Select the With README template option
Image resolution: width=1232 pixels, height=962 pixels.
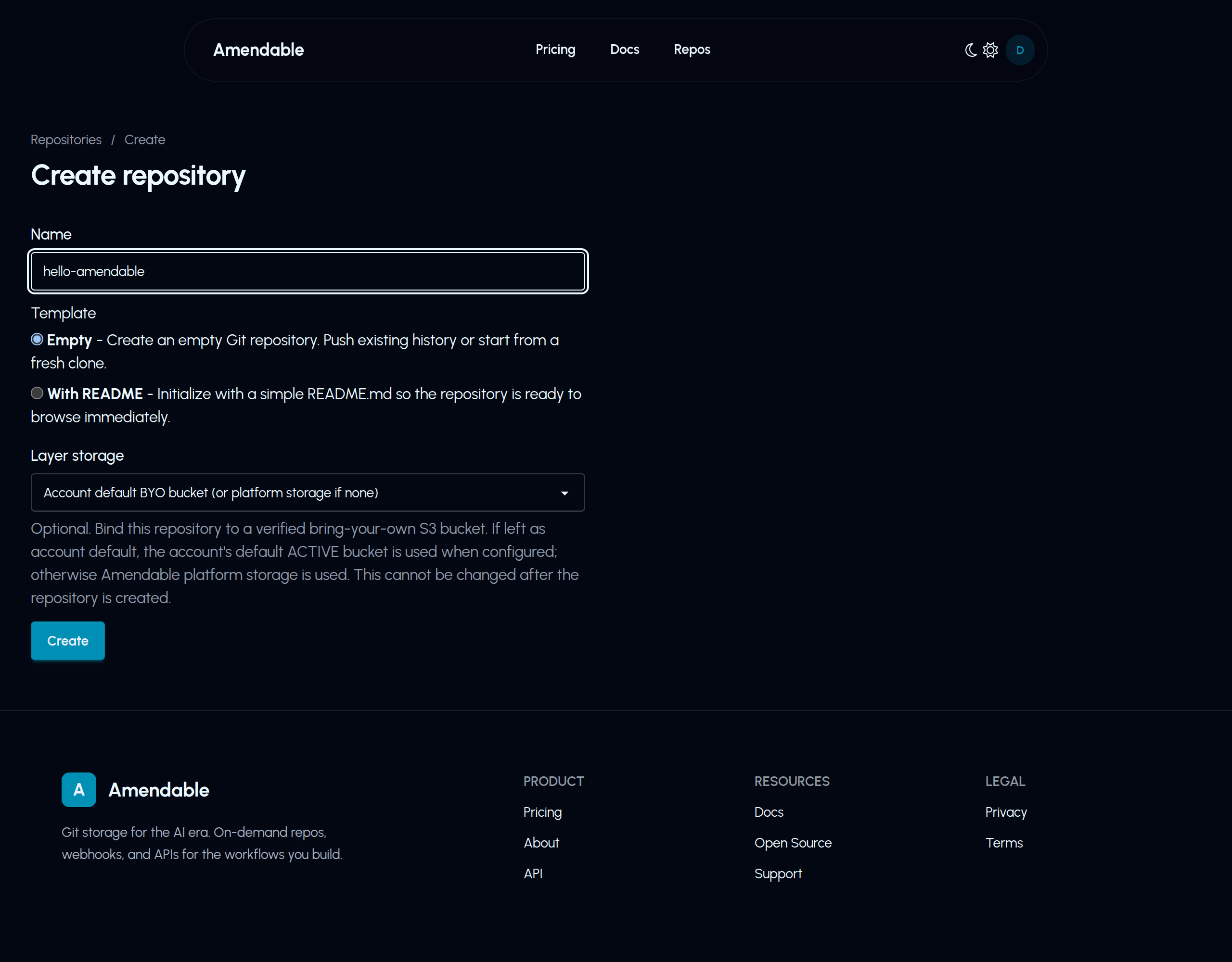point(37,393)
